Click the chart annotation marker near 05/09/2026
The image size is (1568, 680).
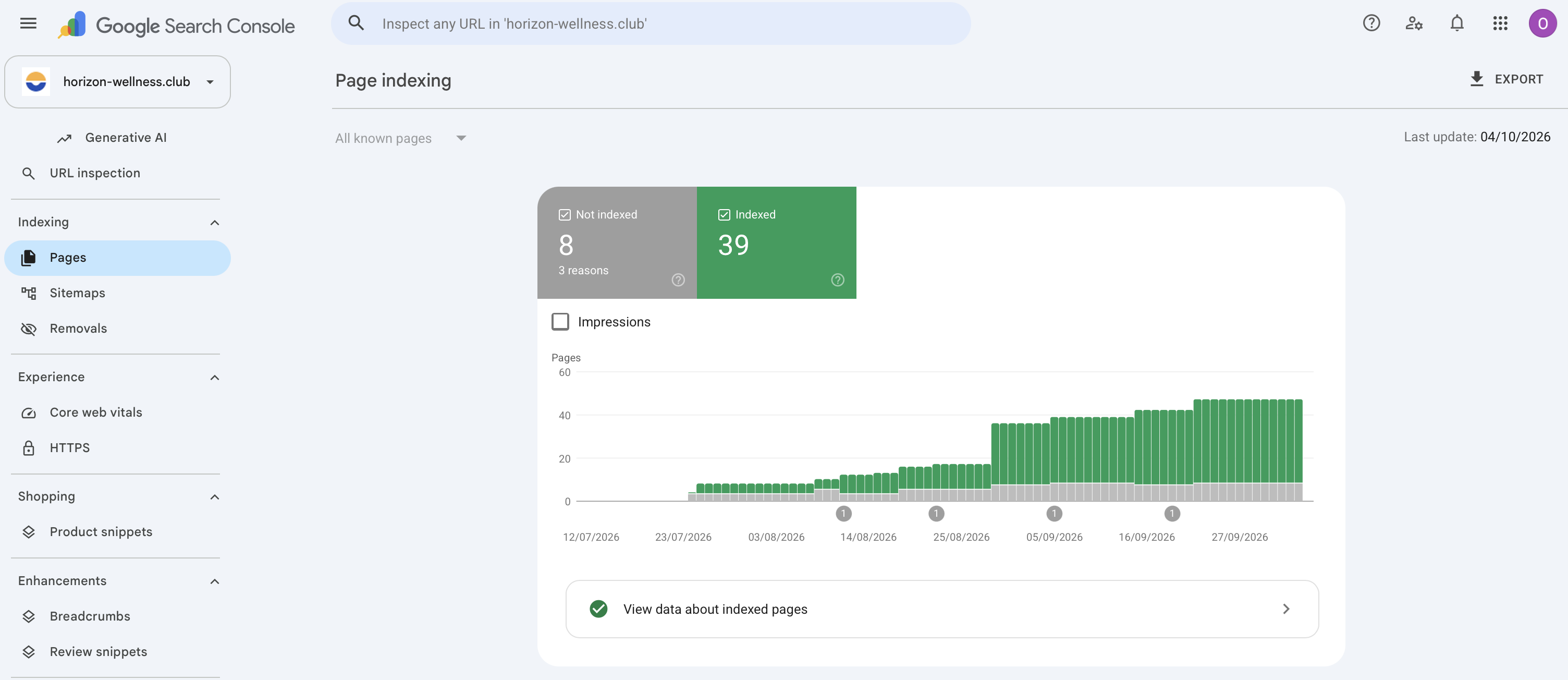tap(1054, 514)
